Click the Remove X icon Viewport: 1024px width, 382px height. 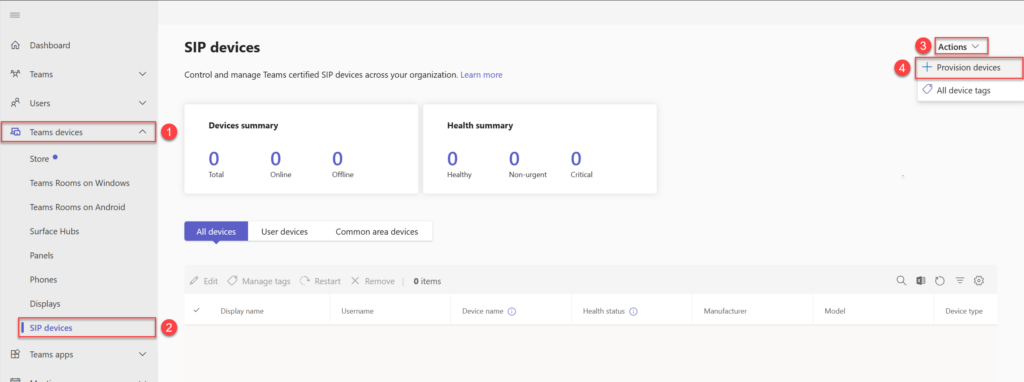click(x=355, y=281)
